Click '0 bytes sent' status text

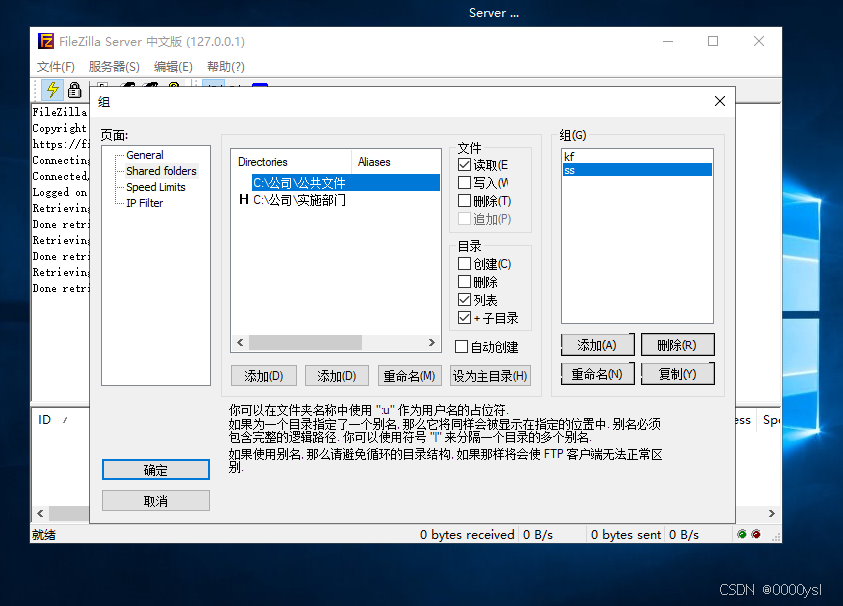click(626, 534)
